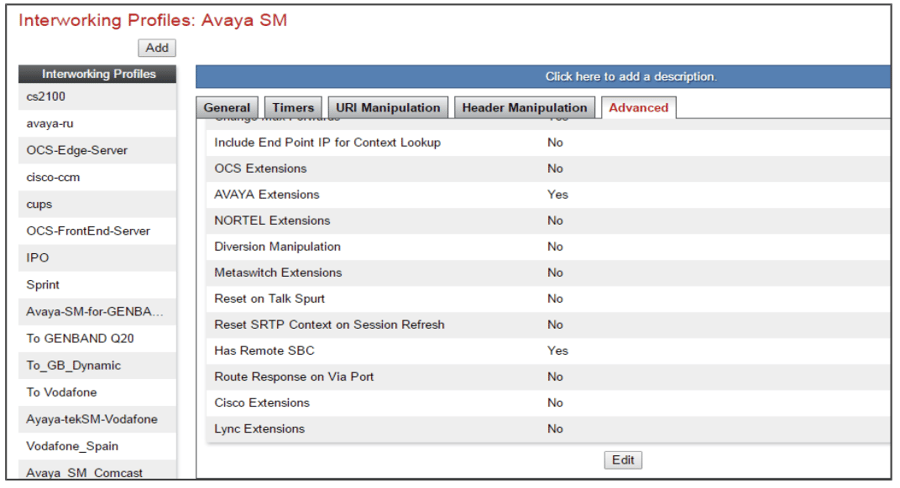Click the No value for OCS Extensions
Screen dimensions: 900x488
tap(555, 169)
